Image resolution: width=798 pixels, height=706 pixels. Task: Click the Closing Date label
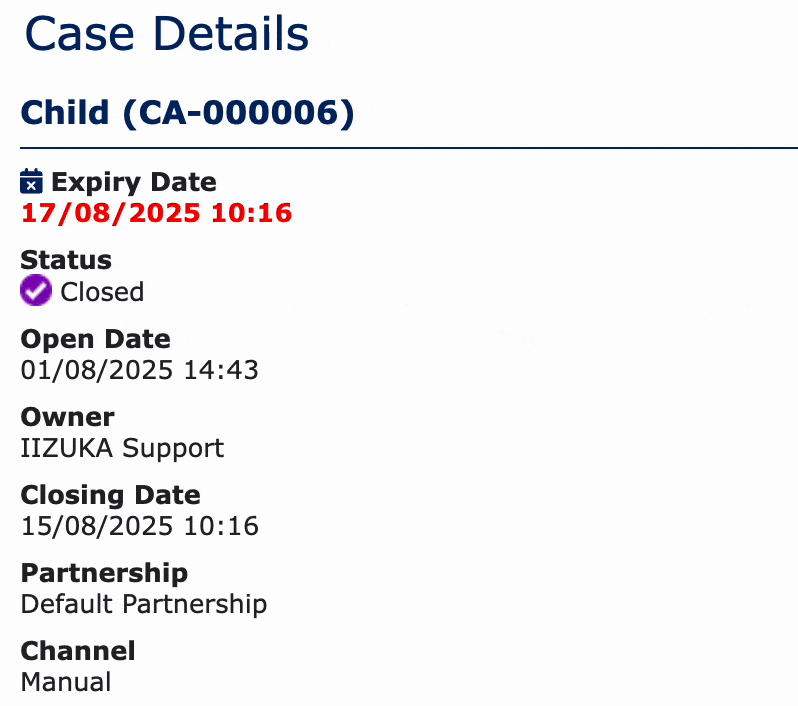click(x=110, y=495)
